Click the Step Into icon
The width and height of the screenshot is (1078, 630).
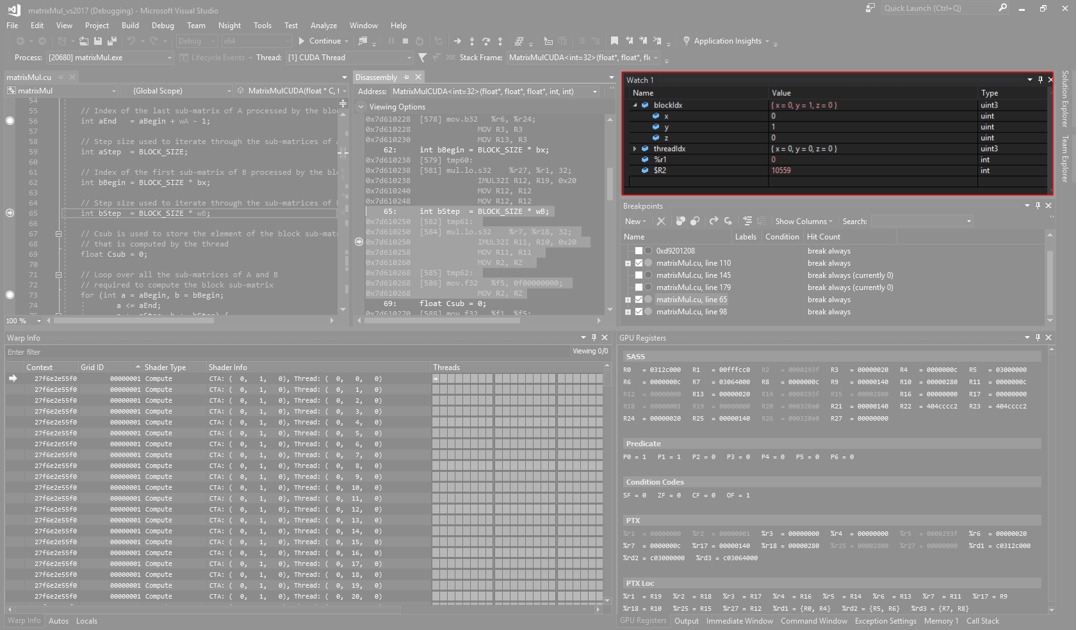472,41
